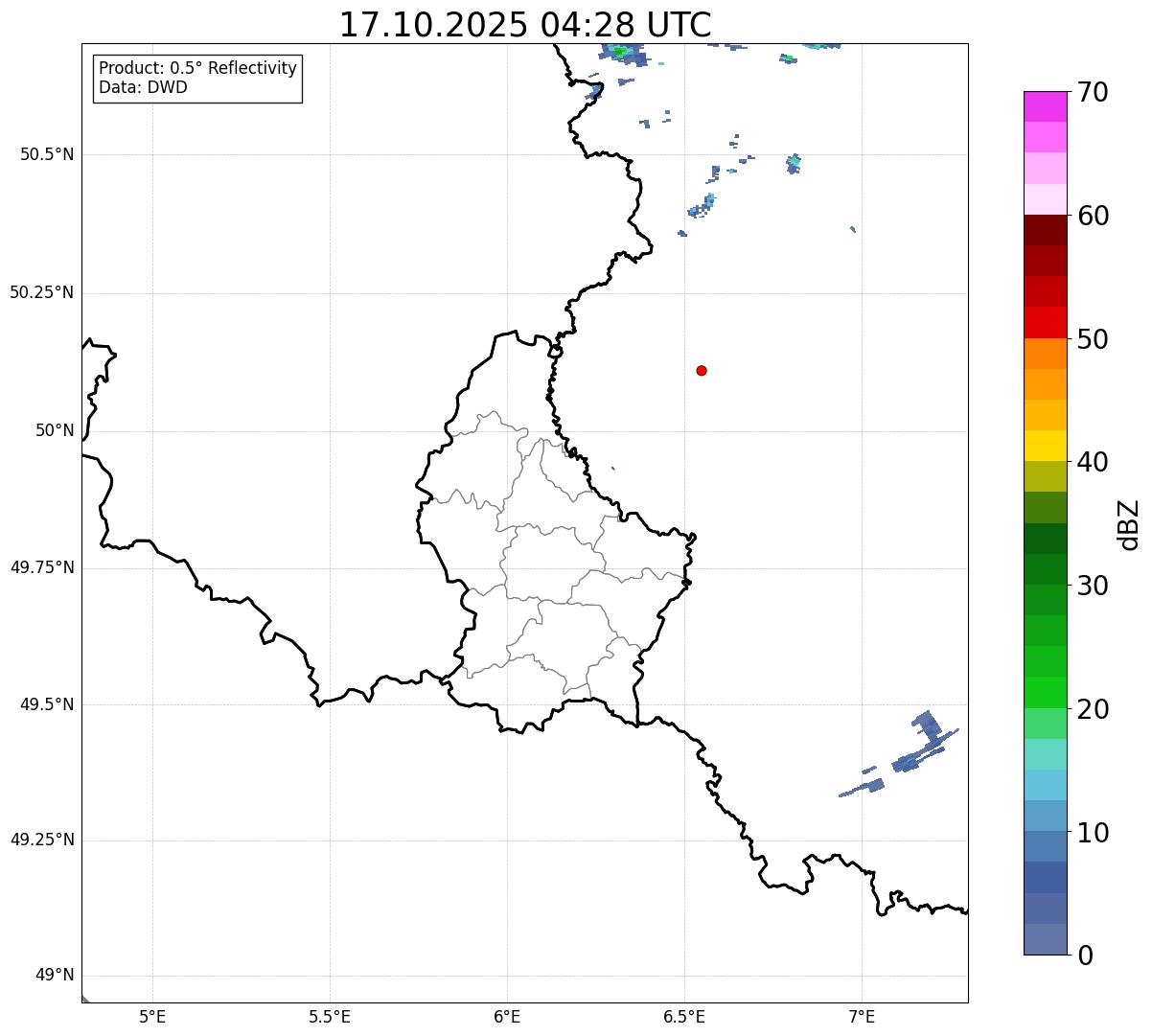
Task: Click the 10 tick on the colorbar
Action: (x=1093, y=833)
